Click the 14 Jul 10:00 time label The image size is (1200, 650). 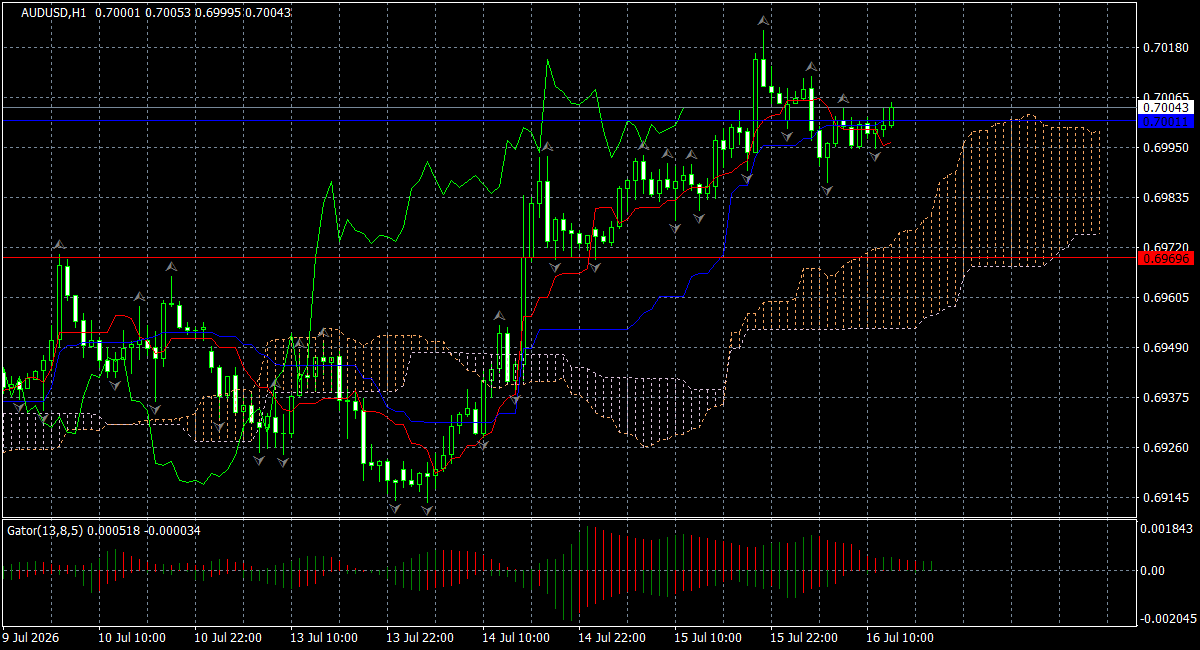click(515, 637)
